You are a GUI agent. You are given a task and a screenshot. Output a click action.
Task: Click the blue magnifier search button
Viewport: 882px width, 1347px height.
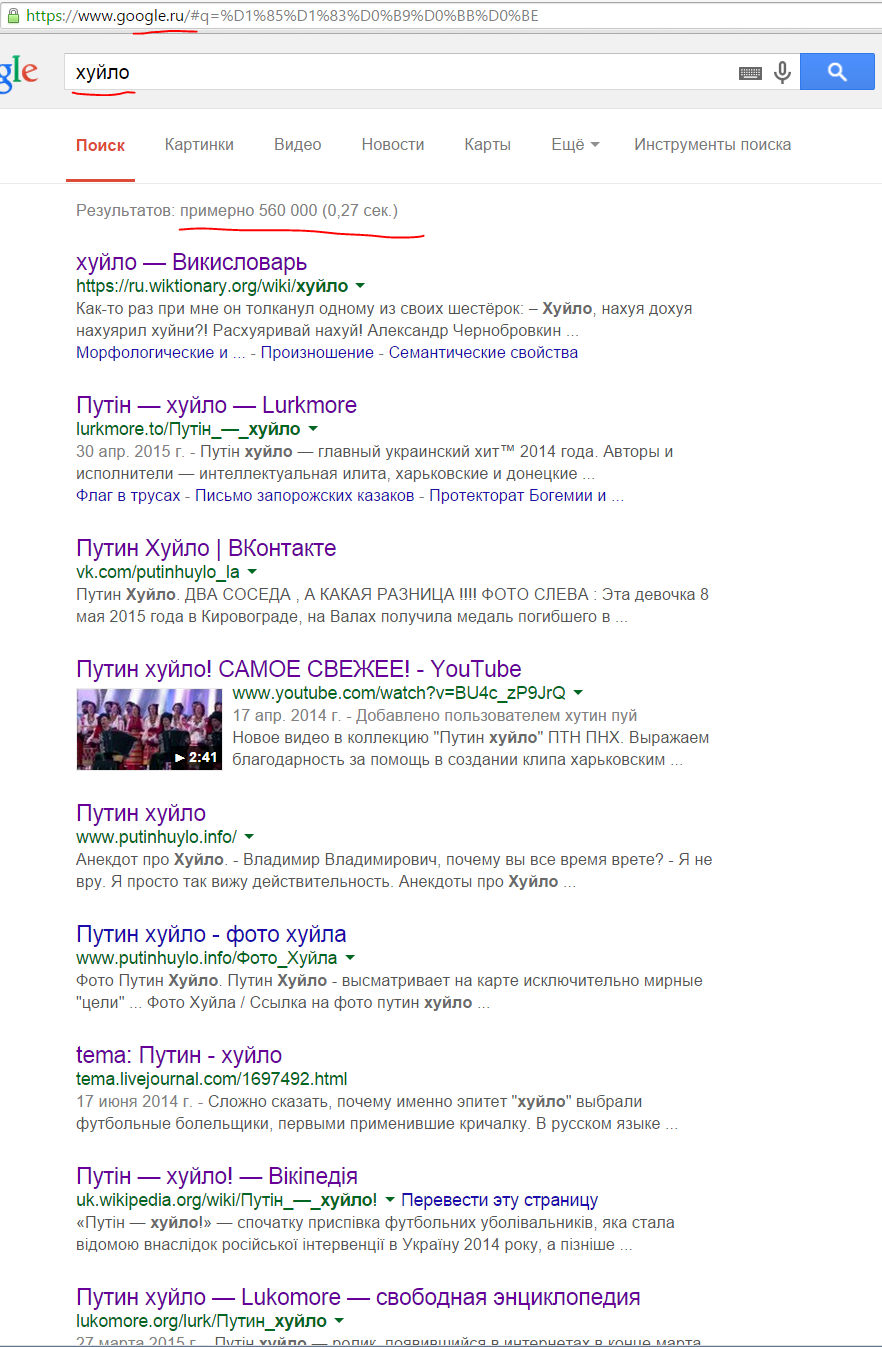(838, 72)
